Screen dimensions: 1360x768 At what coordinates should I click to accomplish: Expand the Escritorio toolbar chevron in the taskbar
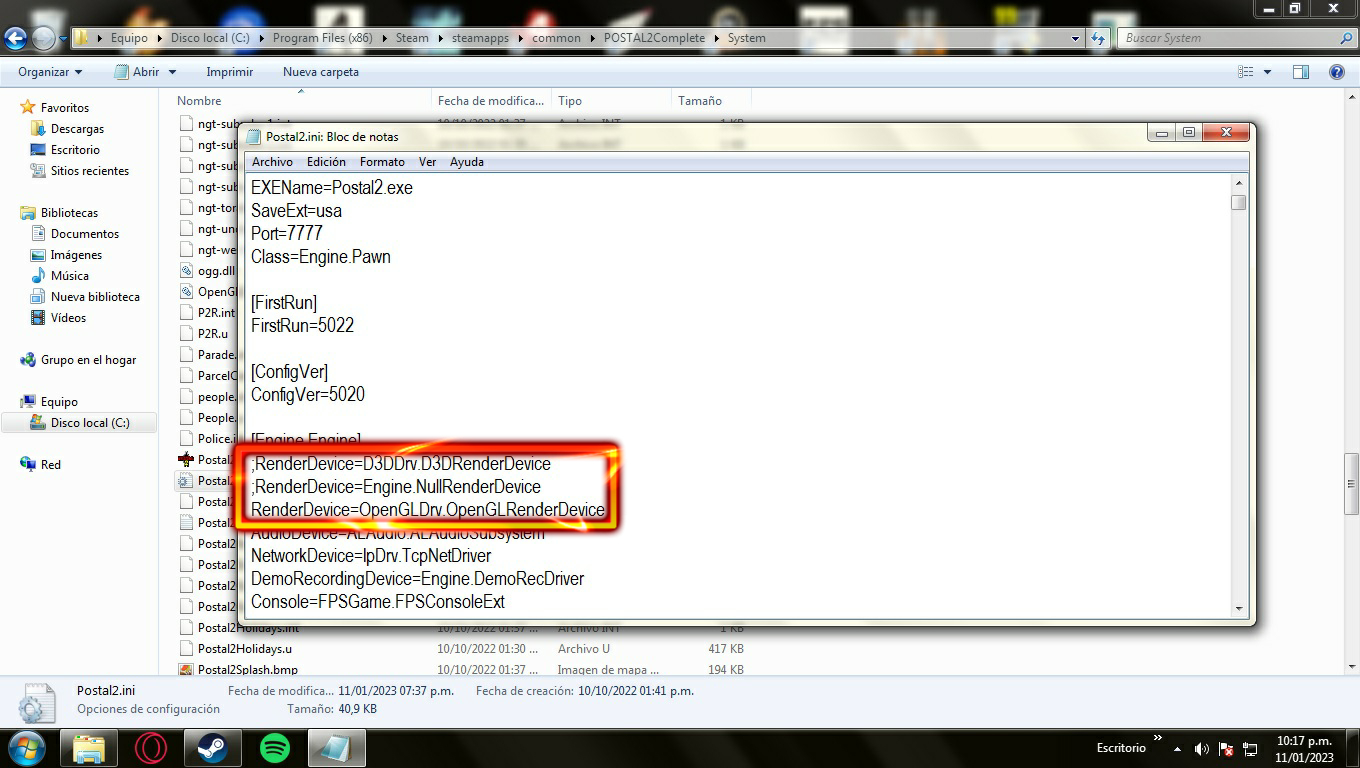[x=1158, y=739]
